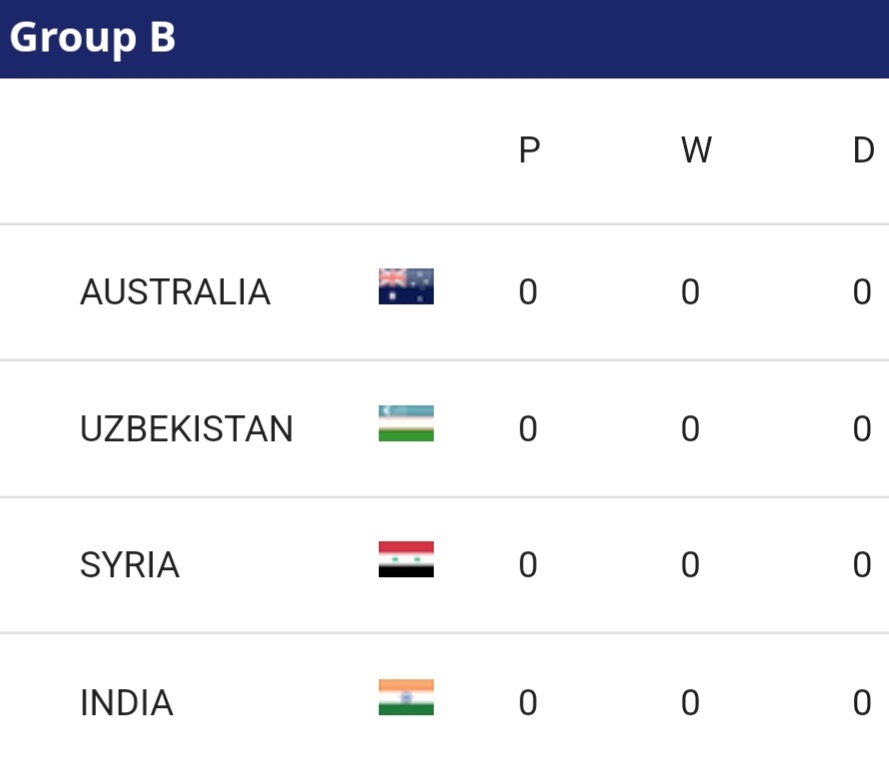This screenshot has height=757, width=889.
Task: Click Uzbekistan's draws value
Action: [862, 429]
